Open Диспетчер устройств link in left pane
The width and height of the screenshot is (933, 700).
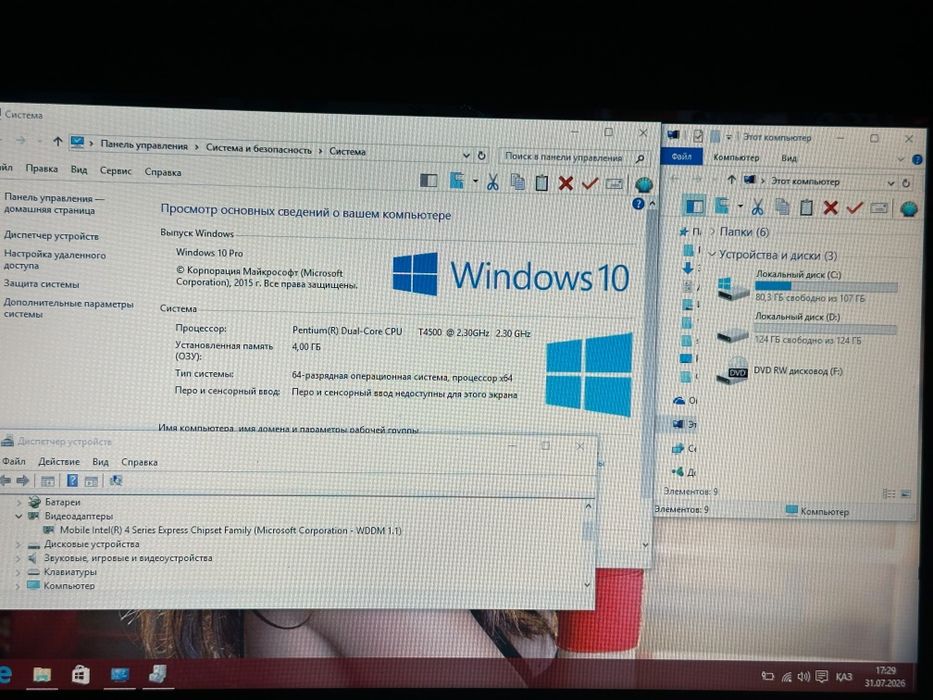pos(51,236)
